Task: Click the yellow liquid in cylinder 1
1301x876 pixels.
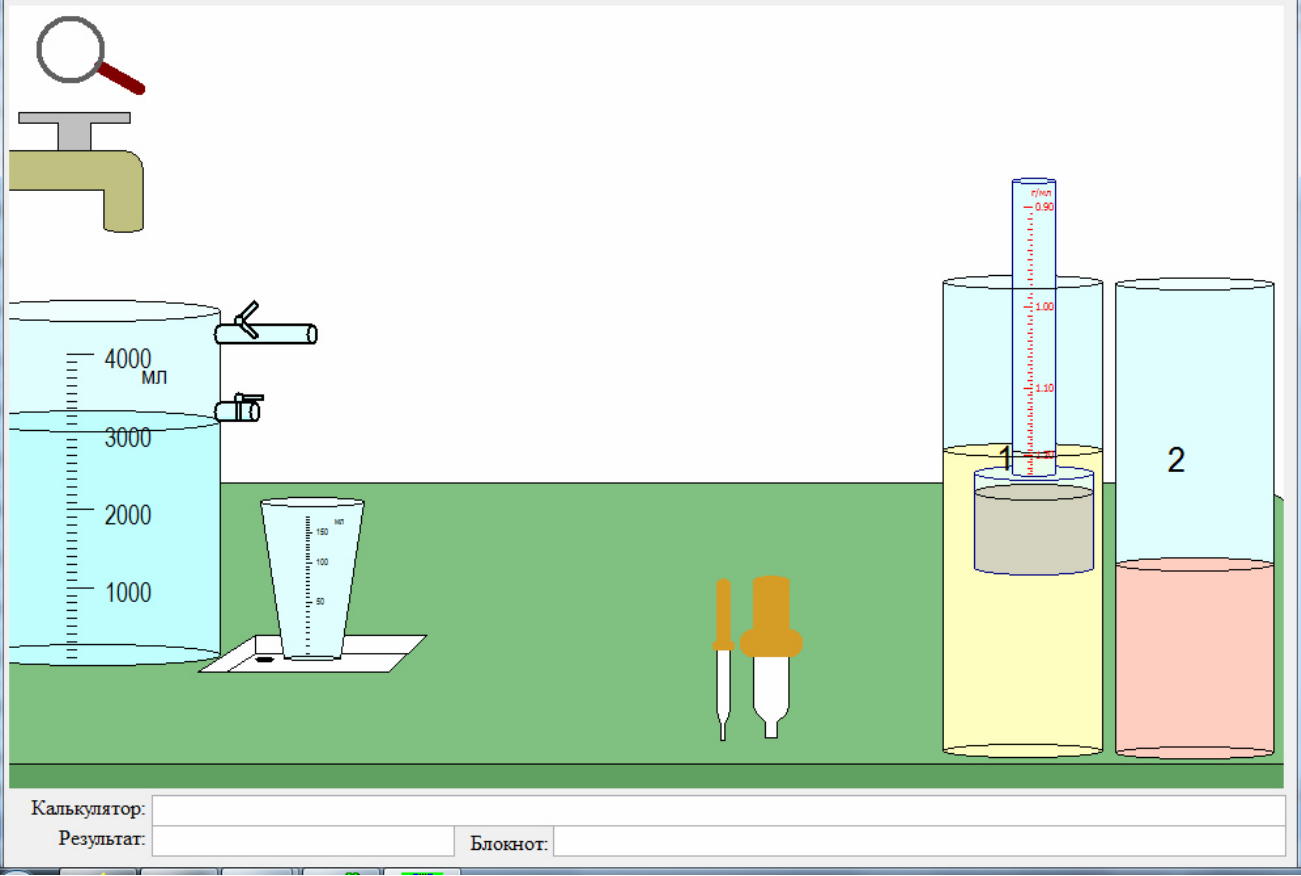Action: [1022, 660]
